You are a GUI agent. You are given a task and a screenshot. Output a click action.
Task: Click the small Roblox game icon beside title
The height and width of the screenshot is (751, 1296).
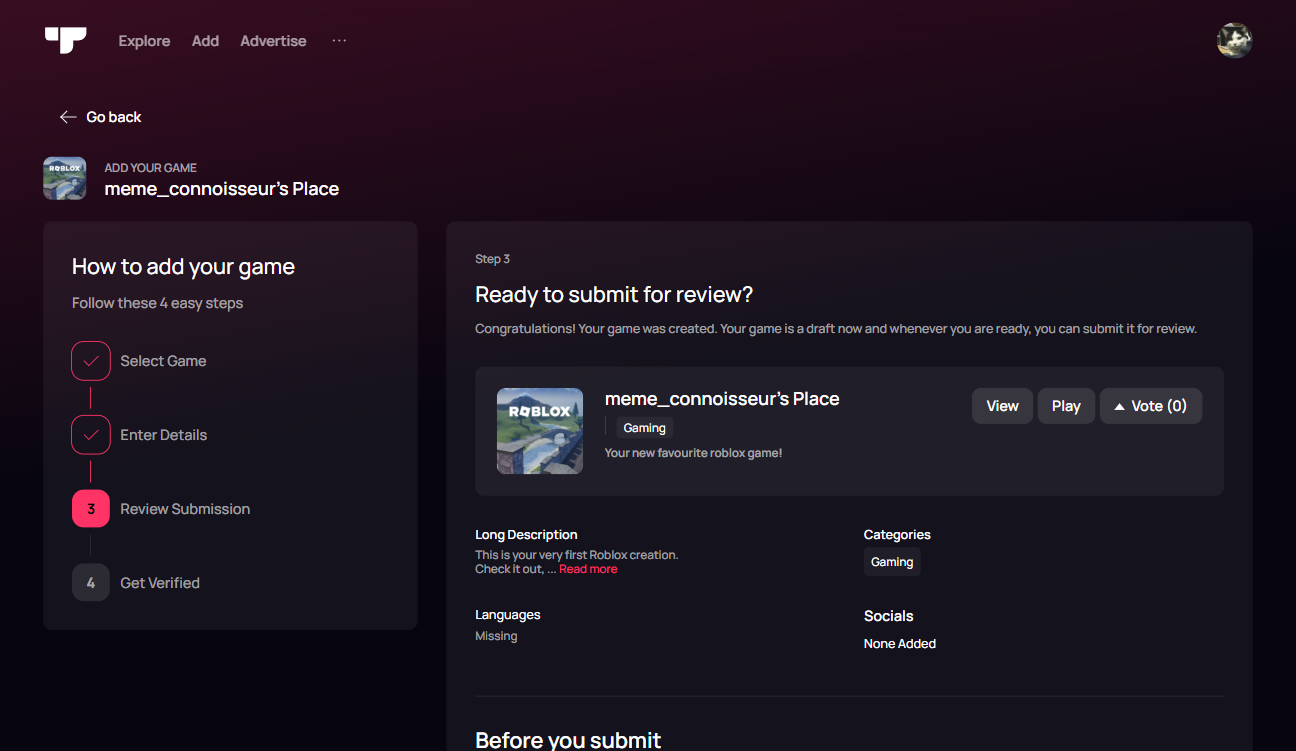[x=65, y=178]
